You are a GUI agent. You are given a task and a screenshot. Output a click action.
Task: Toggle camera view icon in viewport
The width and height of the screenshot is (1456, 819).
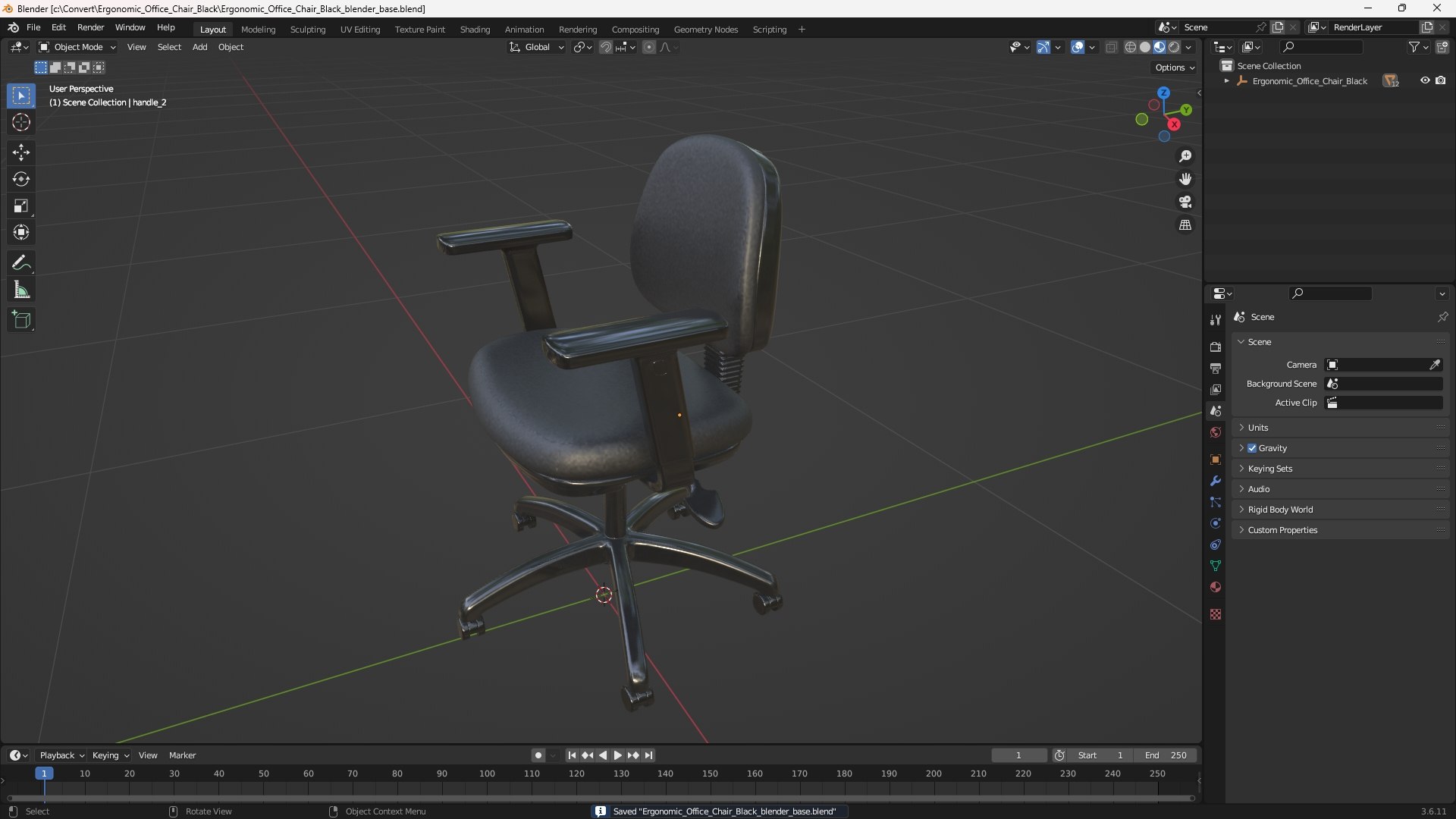click(1185, 202)
